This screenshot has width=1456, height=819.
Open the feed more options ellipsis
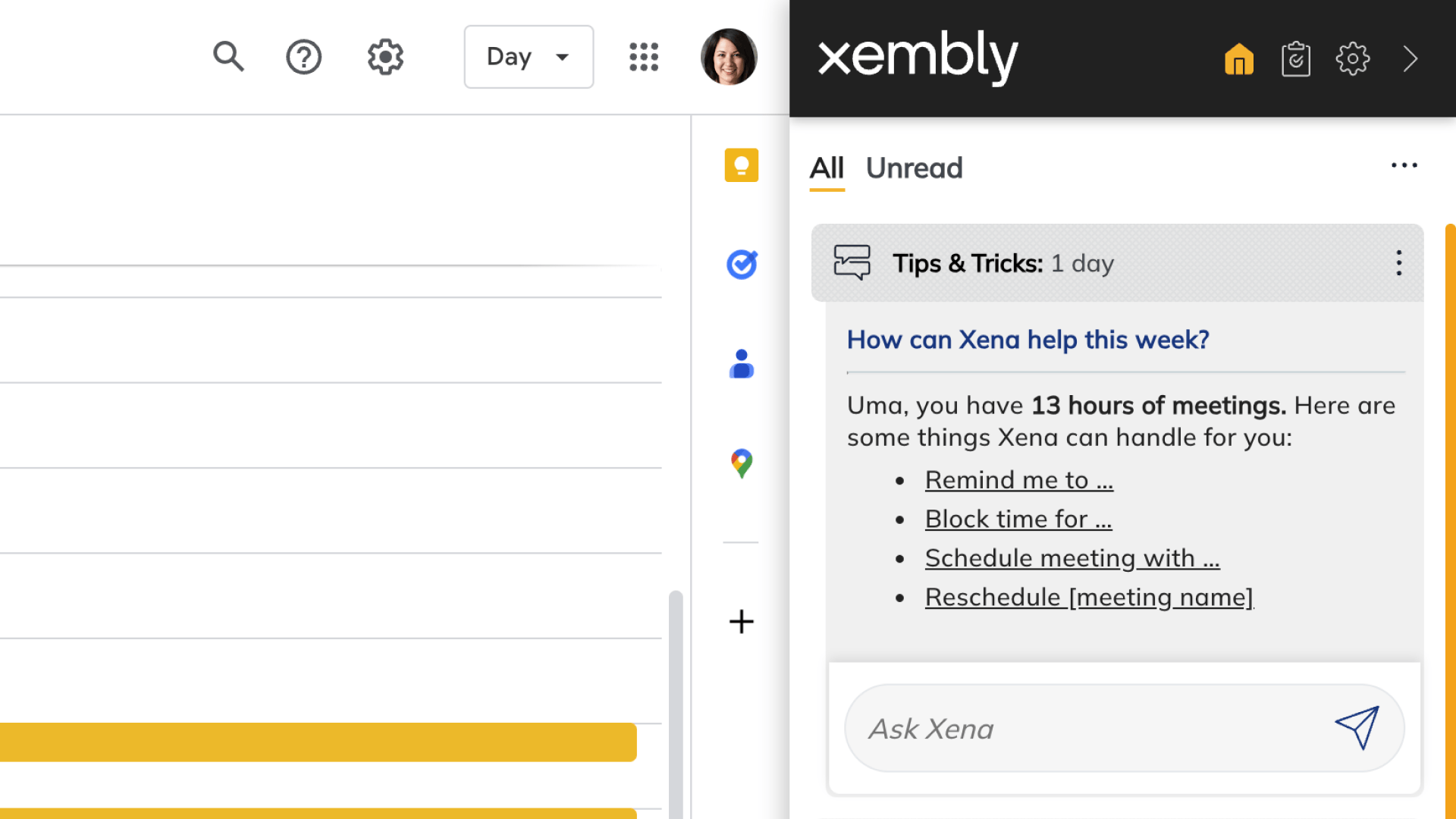pyautogui.click(x=1404, y=165)
